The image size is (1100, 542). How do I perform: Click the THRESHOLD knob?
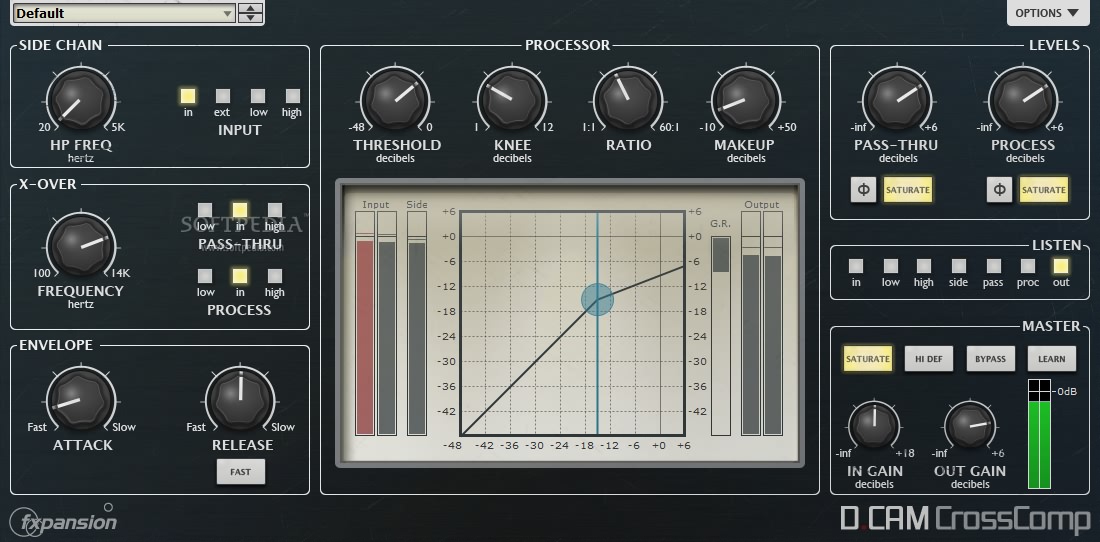click(395, 99)
